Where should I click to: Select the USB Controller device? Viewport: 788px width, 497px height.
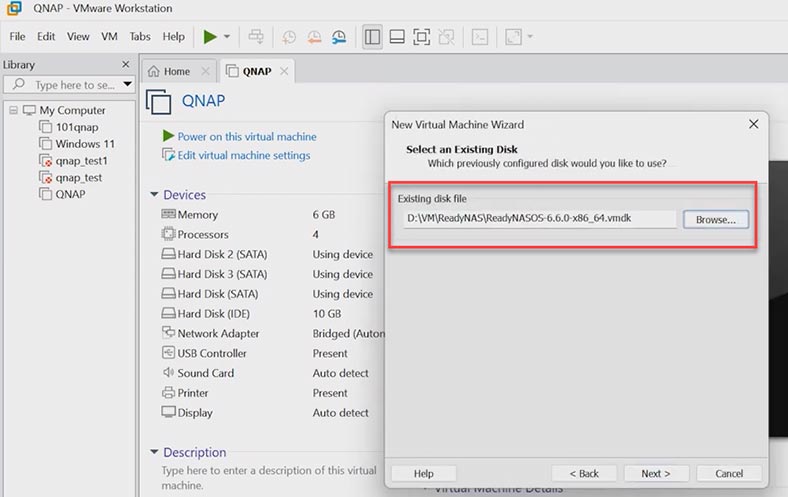(x=212, y=353)
